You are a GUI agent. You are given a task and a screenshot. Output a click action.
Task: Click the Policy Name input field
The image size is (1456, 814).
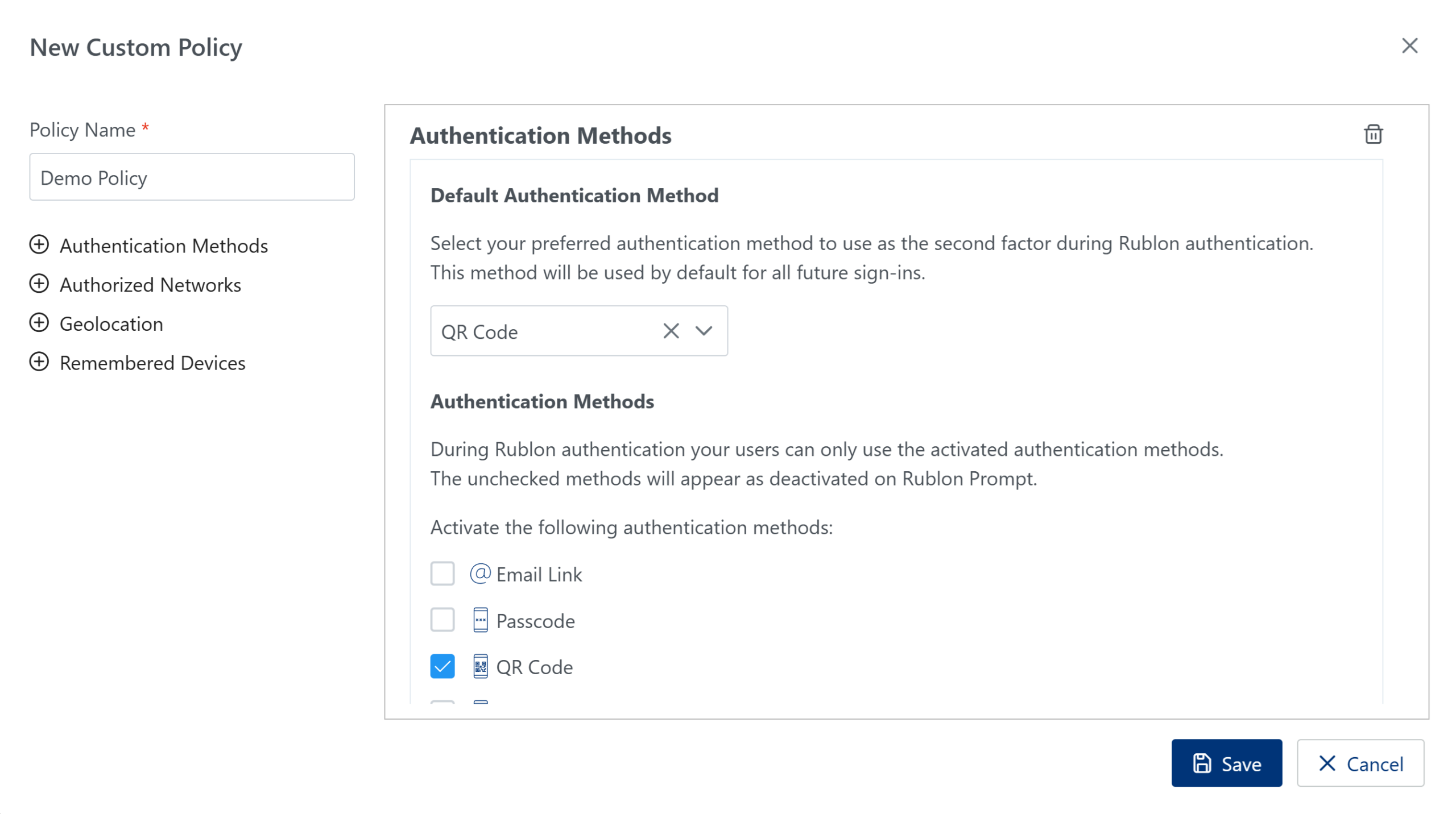pos(192,177)
